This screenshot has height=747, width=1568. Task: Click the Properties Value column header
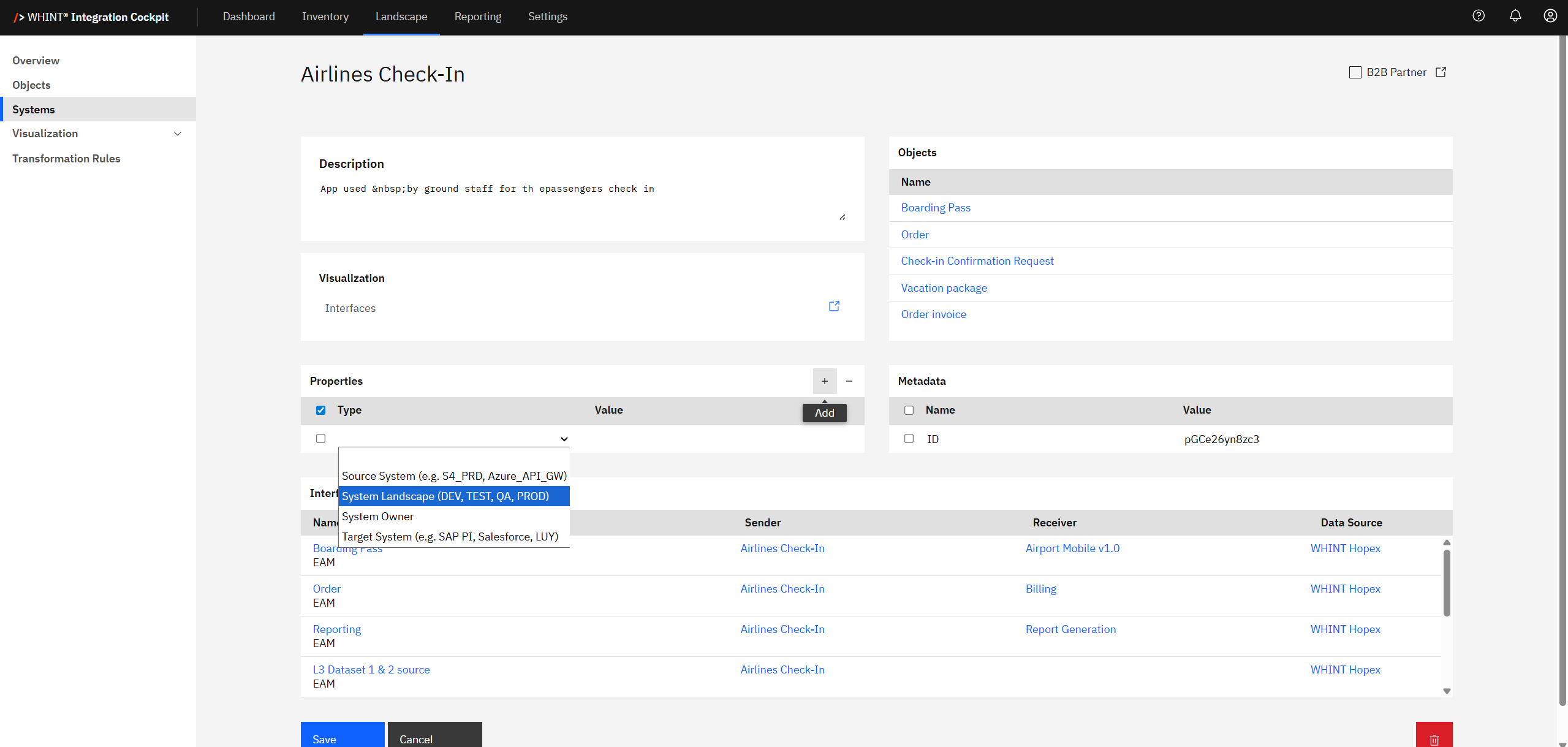[x=608, y=410]
